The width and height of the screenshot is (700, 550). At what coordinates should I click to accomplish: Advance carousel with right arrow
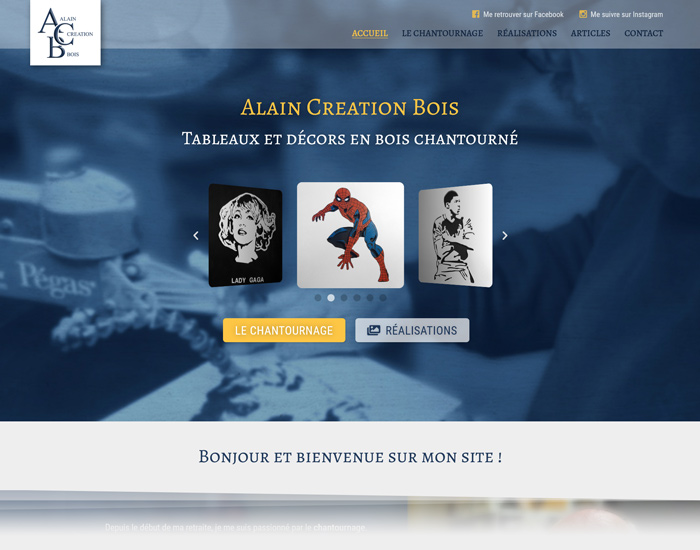(504, 235)
